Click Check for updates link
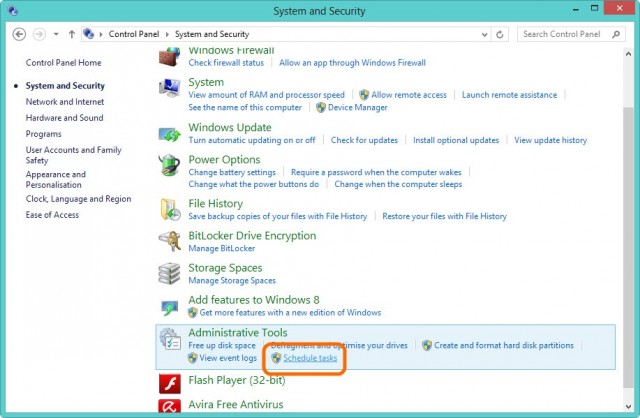This screenshot has width=640, height=418. [x=364, y=140]
